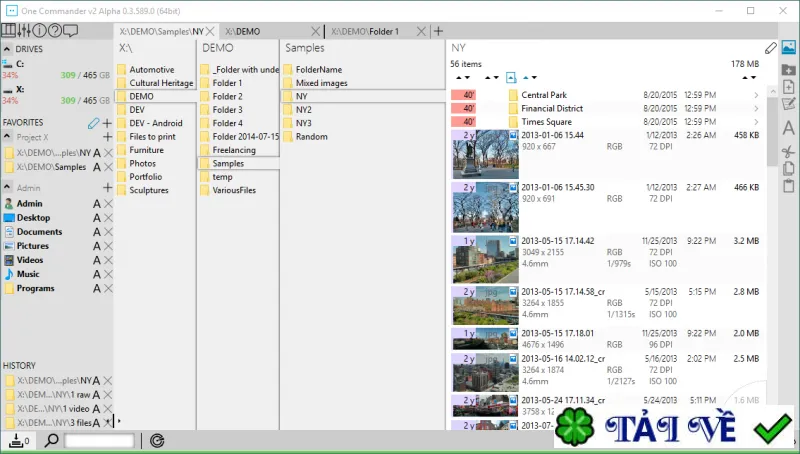This screenshot has height=454, width=800.
Task: Click the first sort arrows above age column
Action: pos(463,78)
